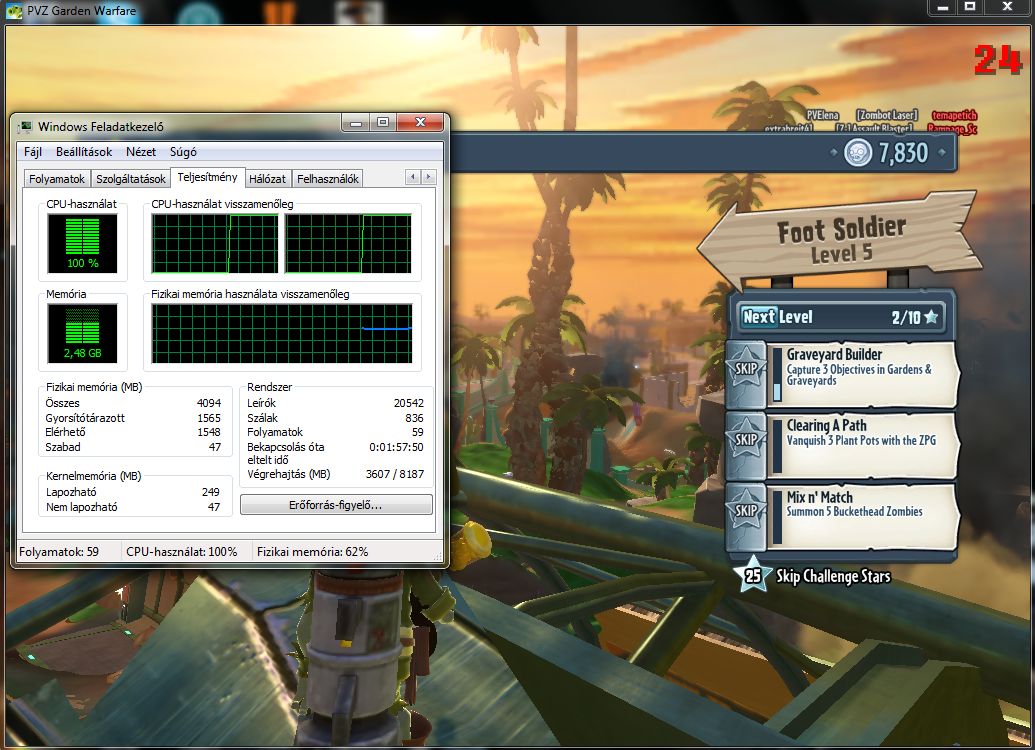
Task: Click the Zombot Laser label
Action: click(x=886, y=115)
